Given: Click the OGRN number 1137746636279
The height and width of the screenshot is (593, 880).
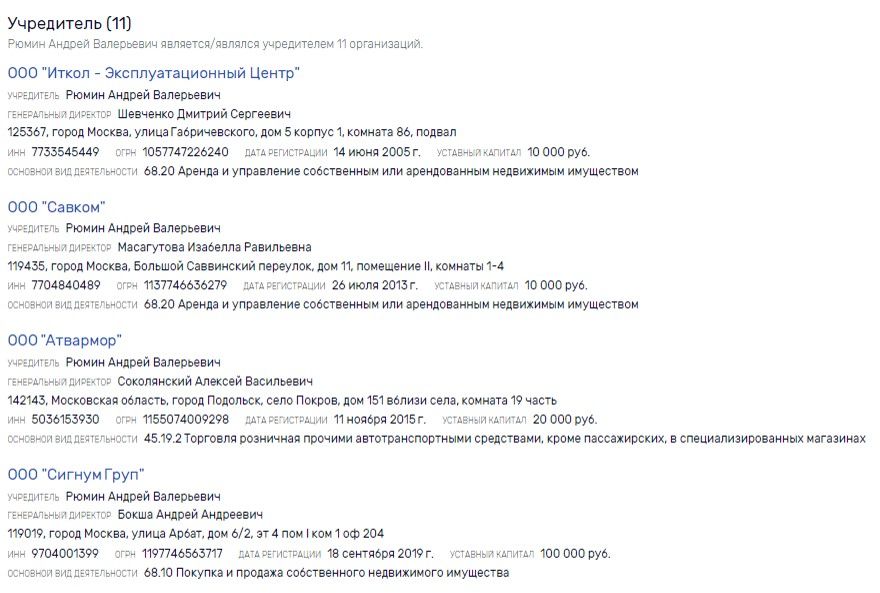Looking at the screenshot, I should (185, 285).
